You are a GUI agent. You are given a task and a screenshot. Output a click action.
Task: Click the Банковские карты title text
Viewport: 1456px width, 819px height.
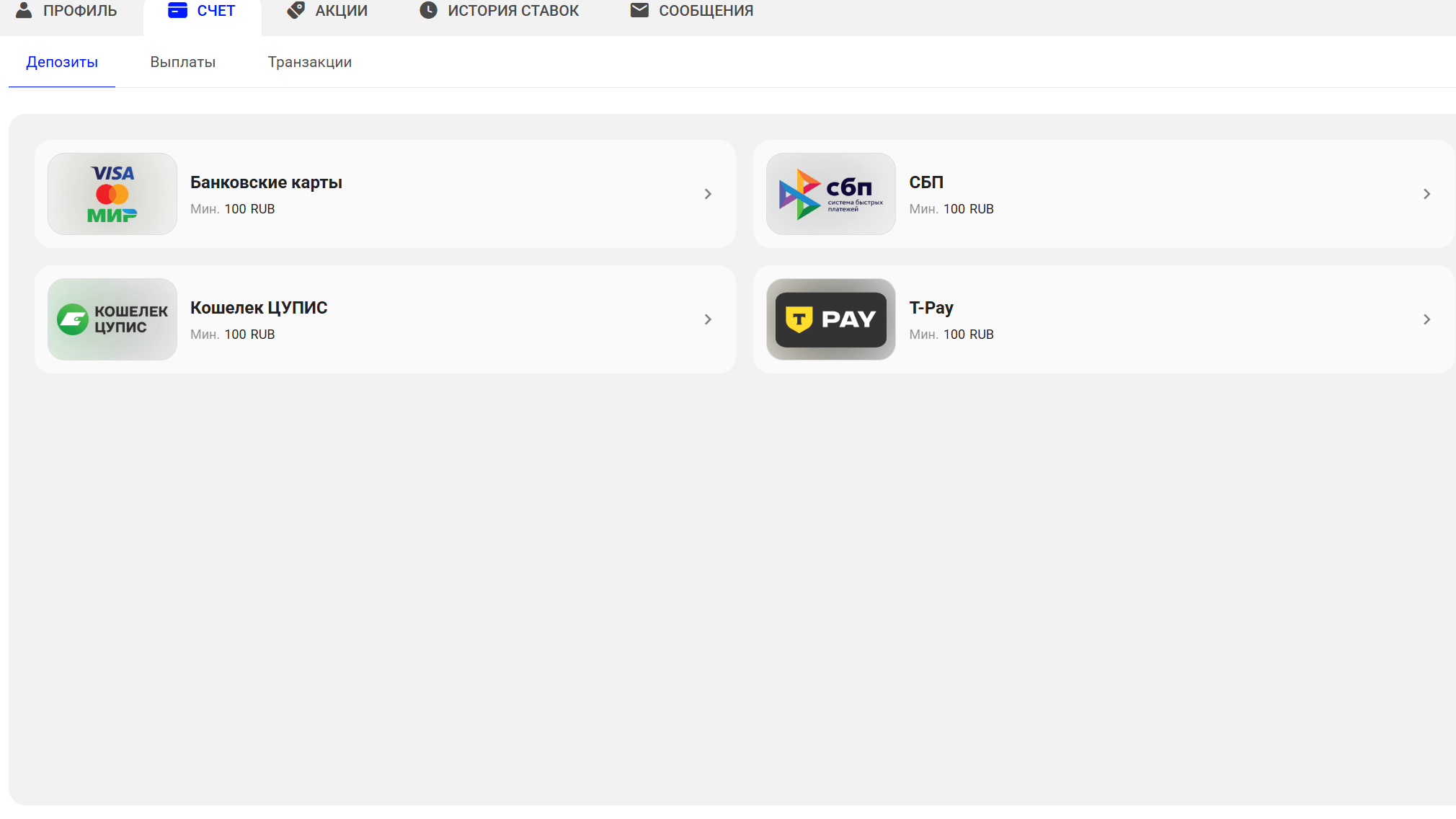click(x=266, y=182)
